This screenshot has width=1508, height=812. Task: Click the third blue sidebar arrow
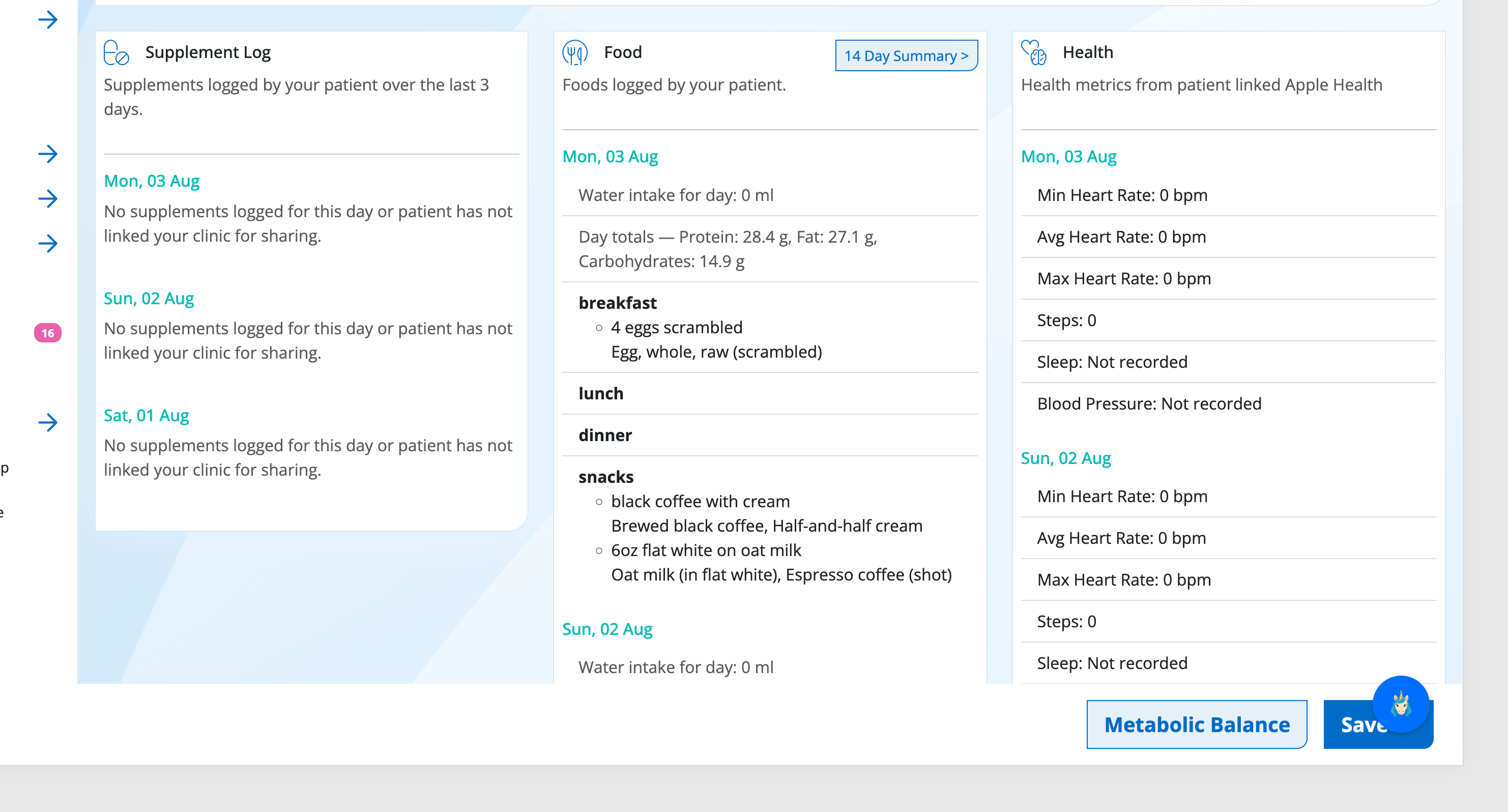tap(48, 198)
